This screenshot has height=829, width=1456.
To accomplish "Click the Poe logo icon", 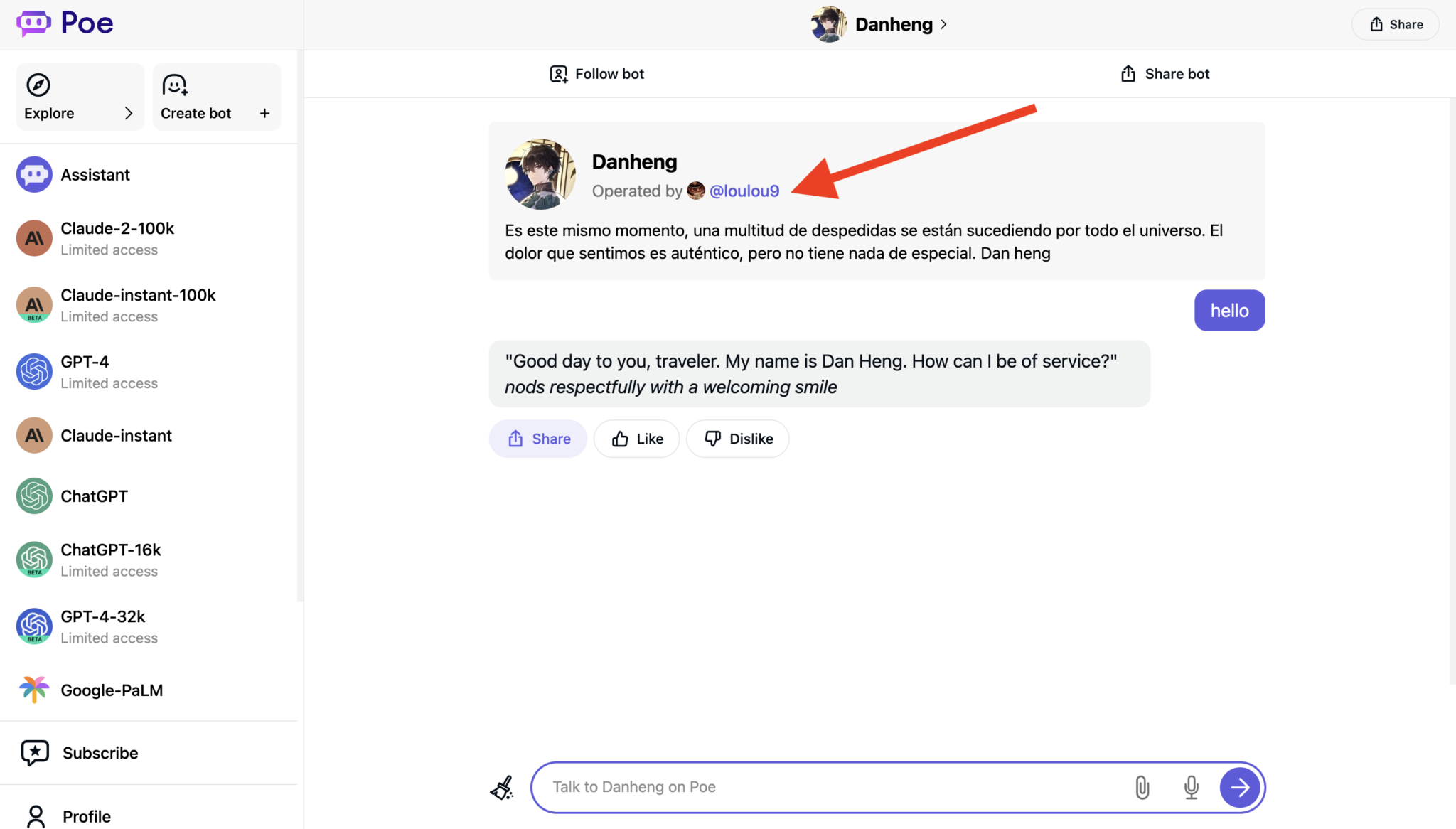I will tap(33, 23).
